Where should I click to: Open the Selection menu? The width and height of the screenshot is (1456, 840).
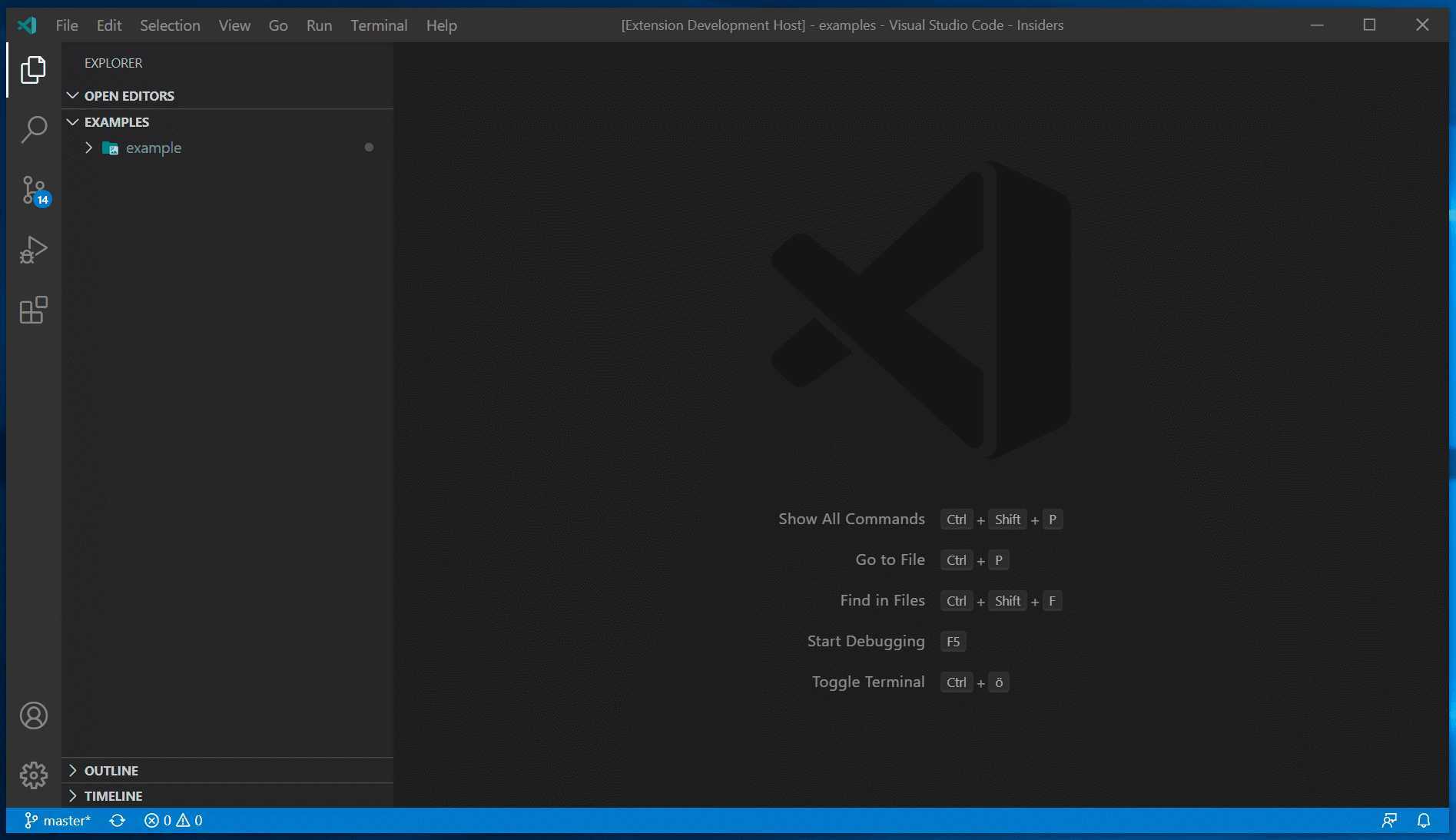coord(170,25)
